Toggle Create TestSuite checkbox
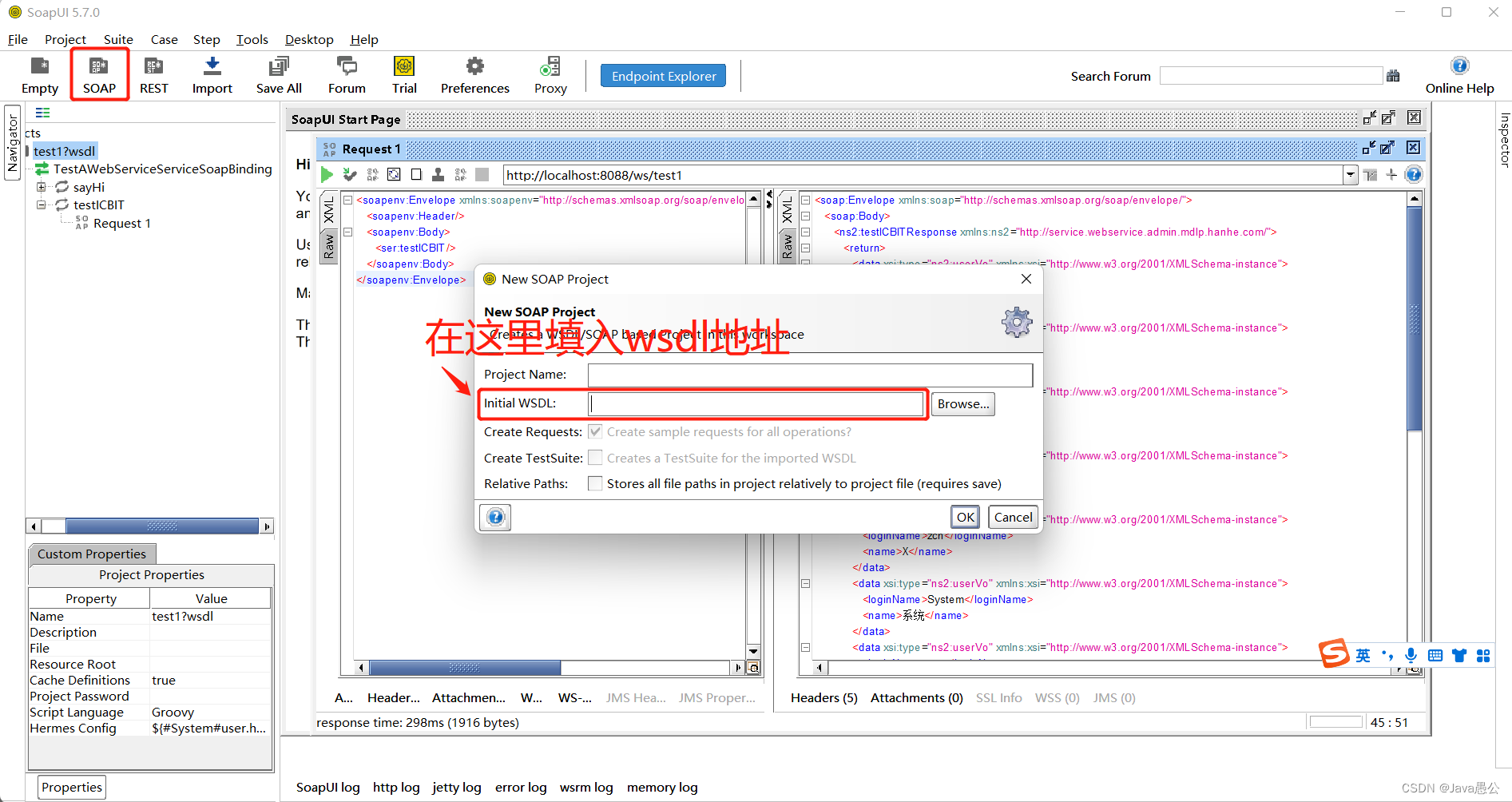 click(595, 458)
